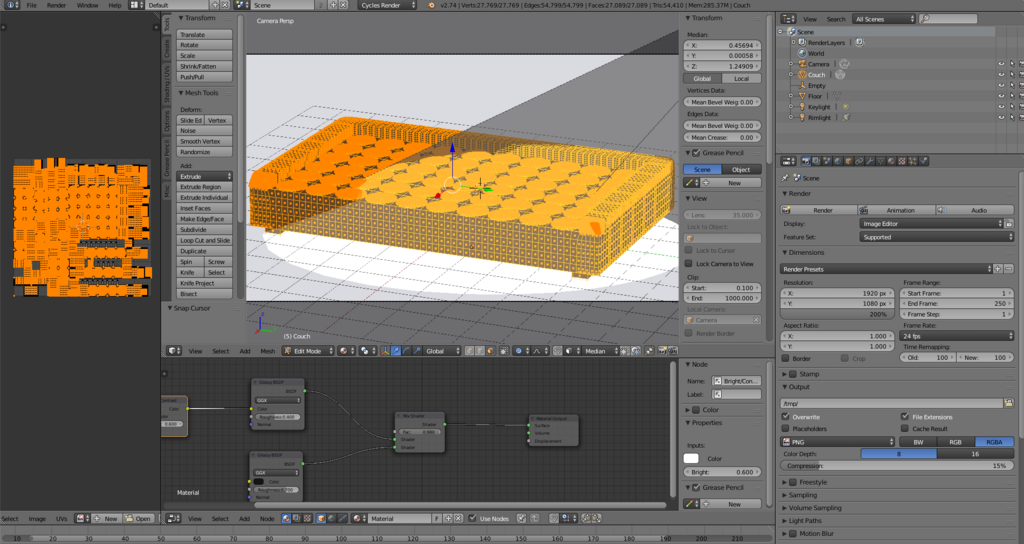Viewport: 1024px width, 544px height.
Task: Click the Animation render button
Action: [895, 210]
